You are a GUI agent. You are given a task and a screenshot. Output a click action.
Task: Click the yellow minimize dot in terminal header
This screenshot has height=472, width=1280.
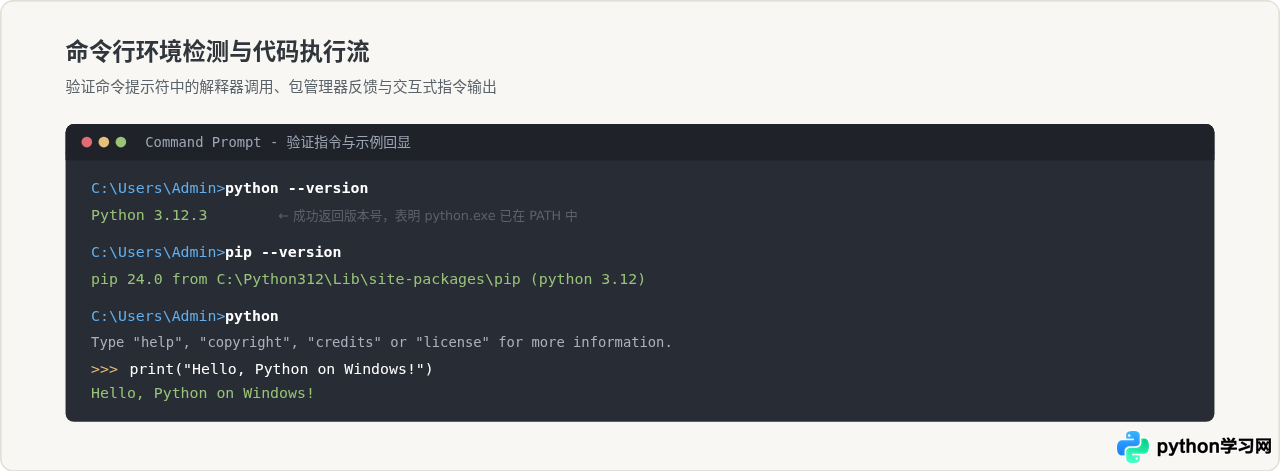(104, 142)
